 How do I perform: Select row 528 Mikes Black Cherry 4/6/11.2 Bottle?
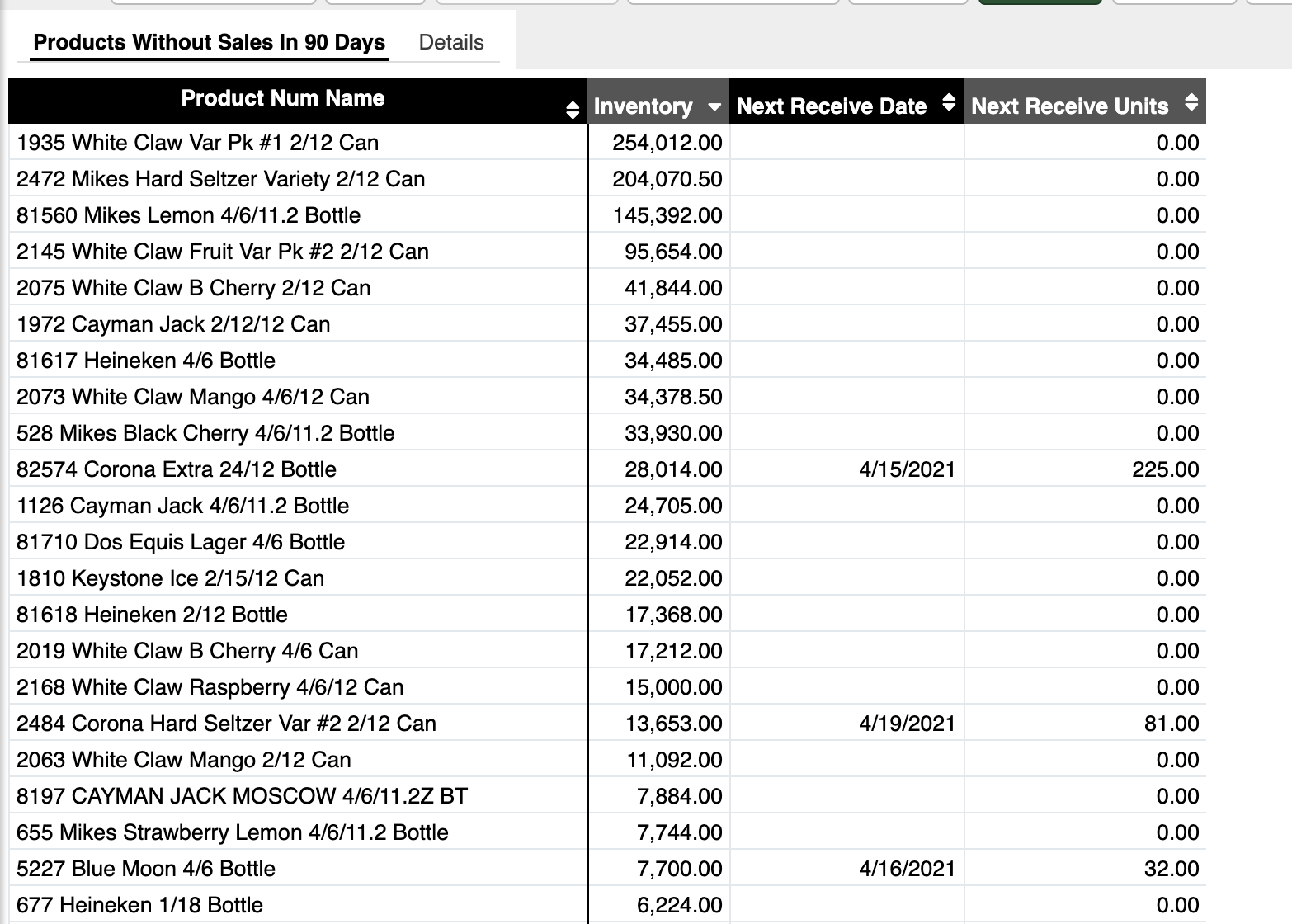[607, 433]
